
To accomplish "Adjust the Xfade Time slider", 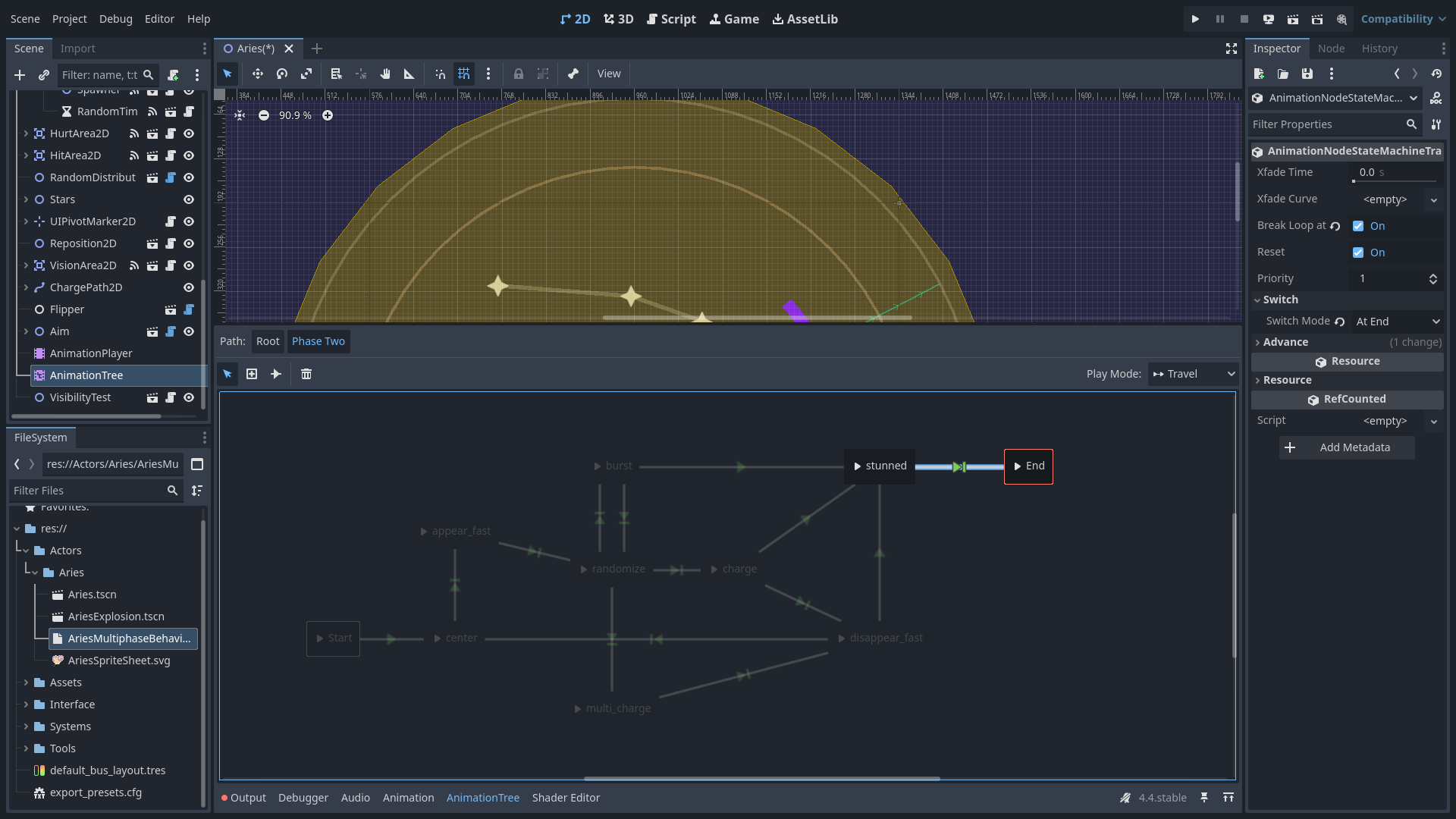I will coord(1394,180).
